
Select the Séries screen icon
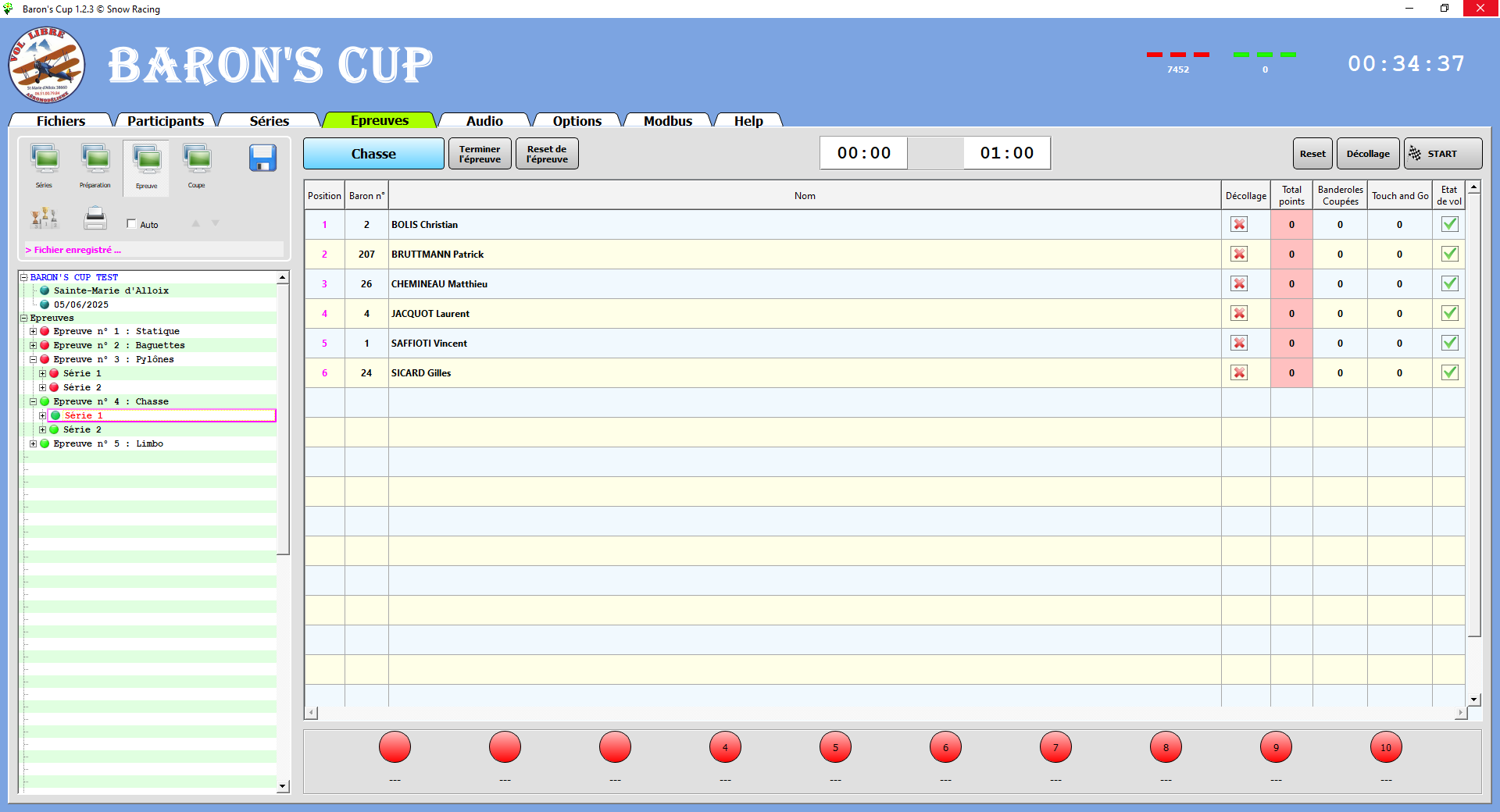tap(45, 160)
